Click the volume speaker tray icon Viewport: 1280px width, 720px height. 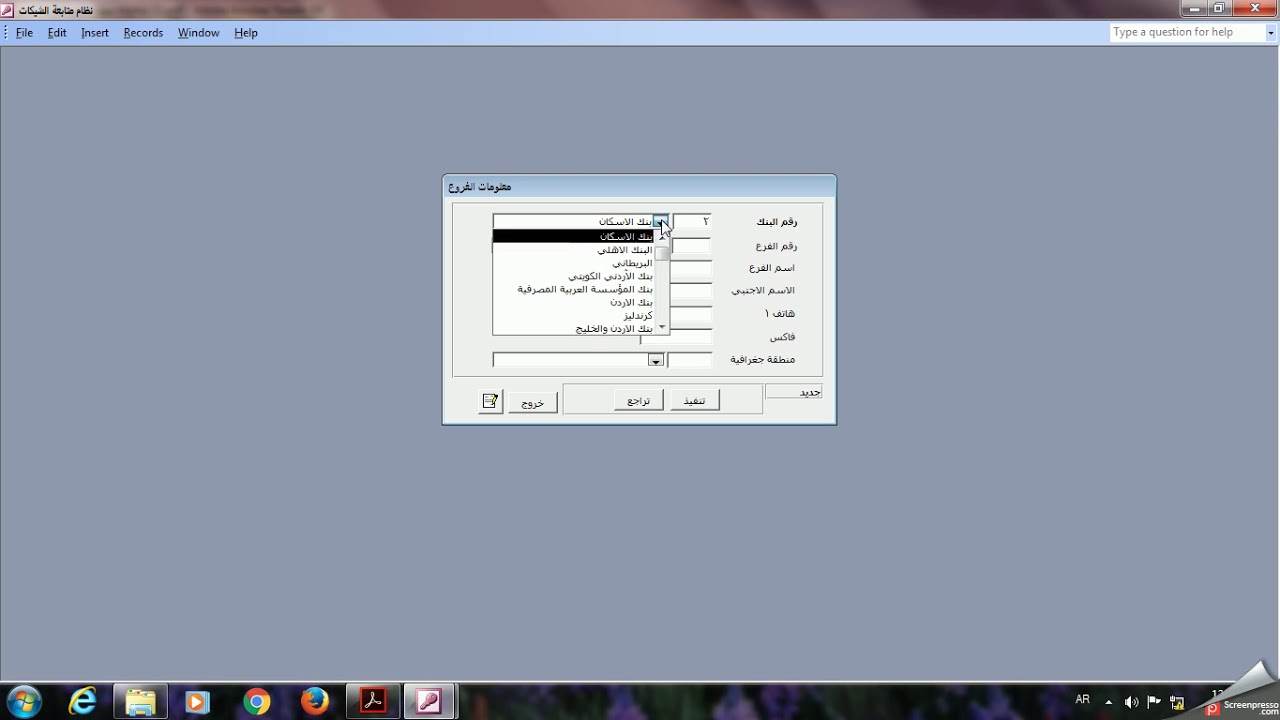(1131, 702)
